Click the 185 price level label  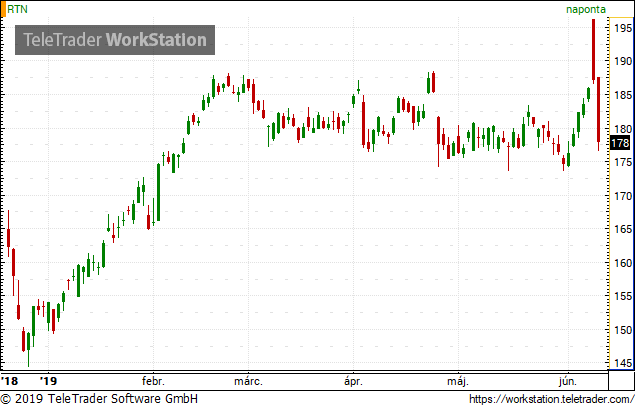pos(623,95)
